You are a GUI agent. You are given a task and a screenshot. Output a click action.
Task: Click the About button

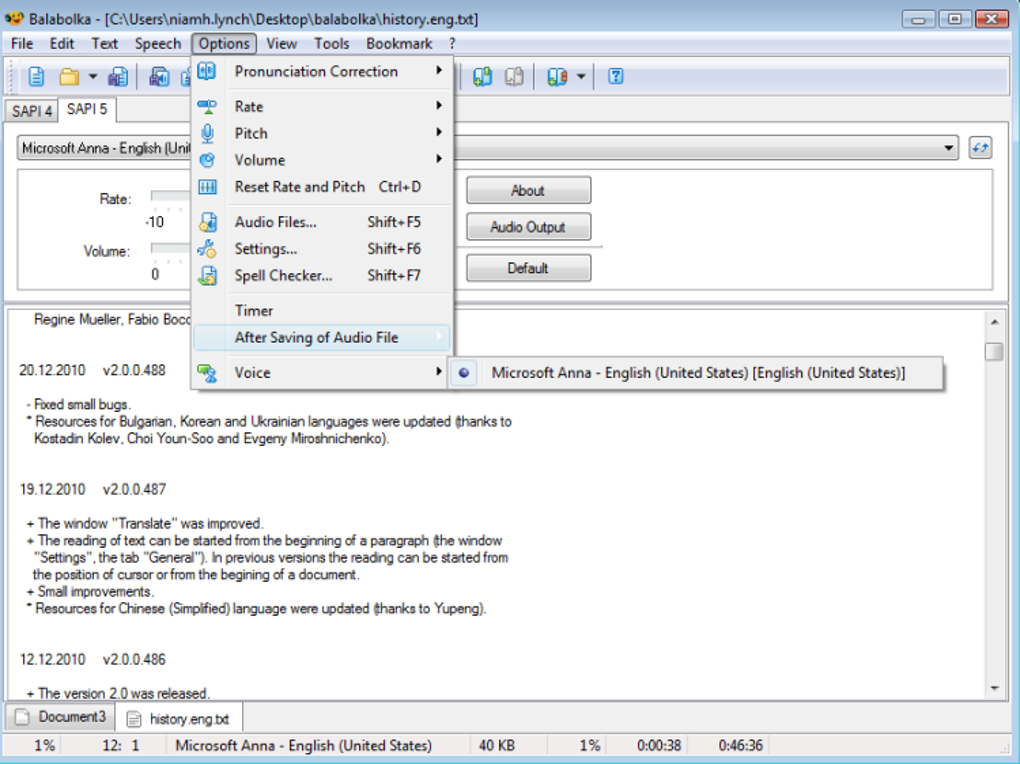coord(528,191)
